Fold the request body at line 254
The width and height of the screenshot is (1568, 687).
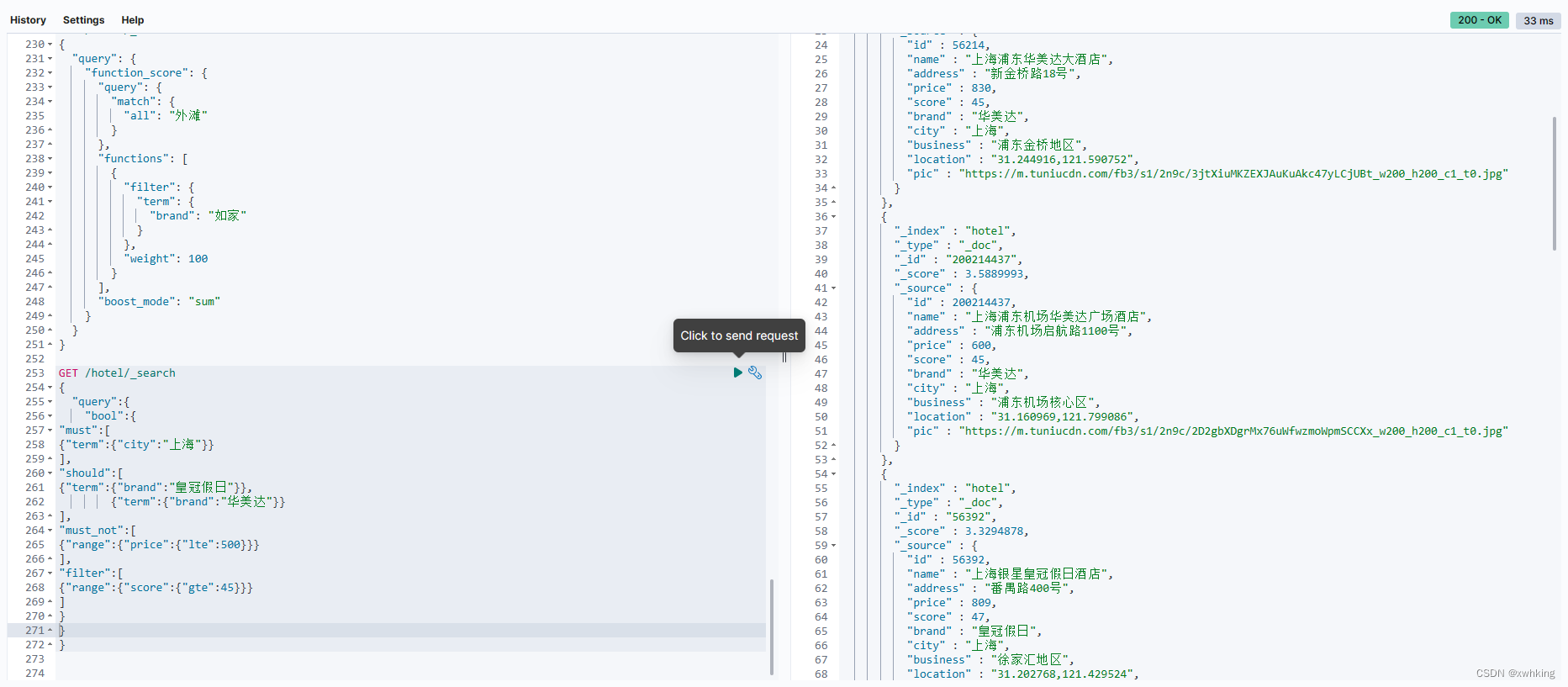tap(50, 388)
